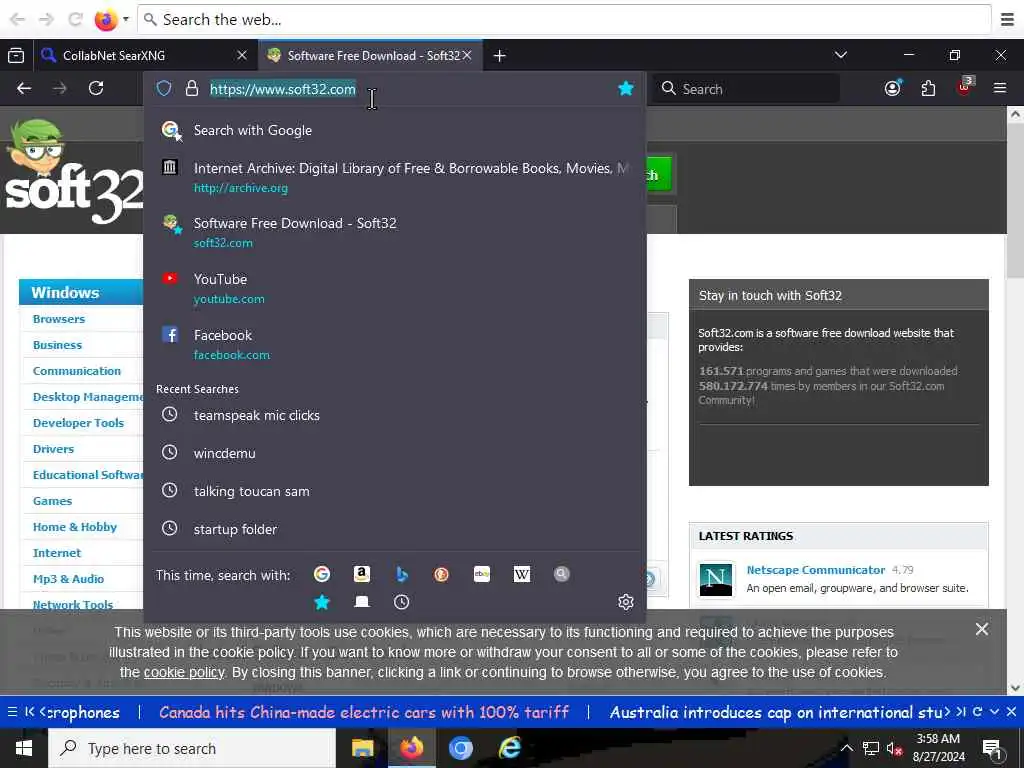Screen dimensions: 1024x768
Task: Skip to next news ticker headline
Action: (961, 712)
